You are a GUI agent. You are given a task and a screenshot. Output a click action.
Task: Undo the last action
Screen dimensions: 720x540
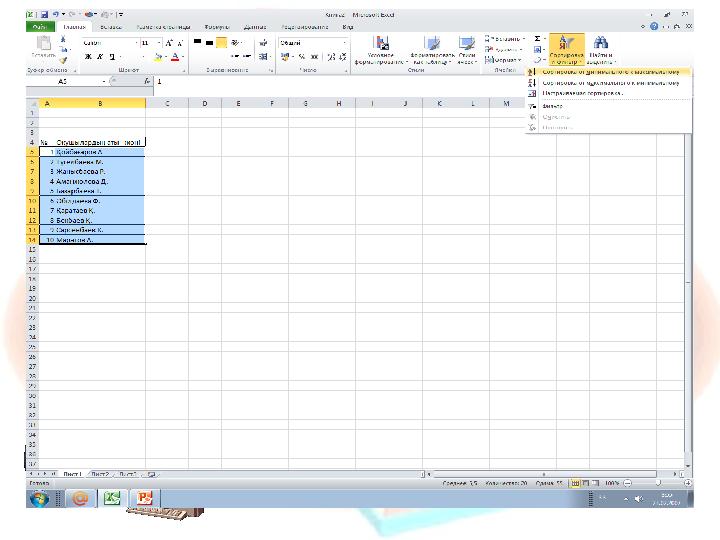coord(56,15)
